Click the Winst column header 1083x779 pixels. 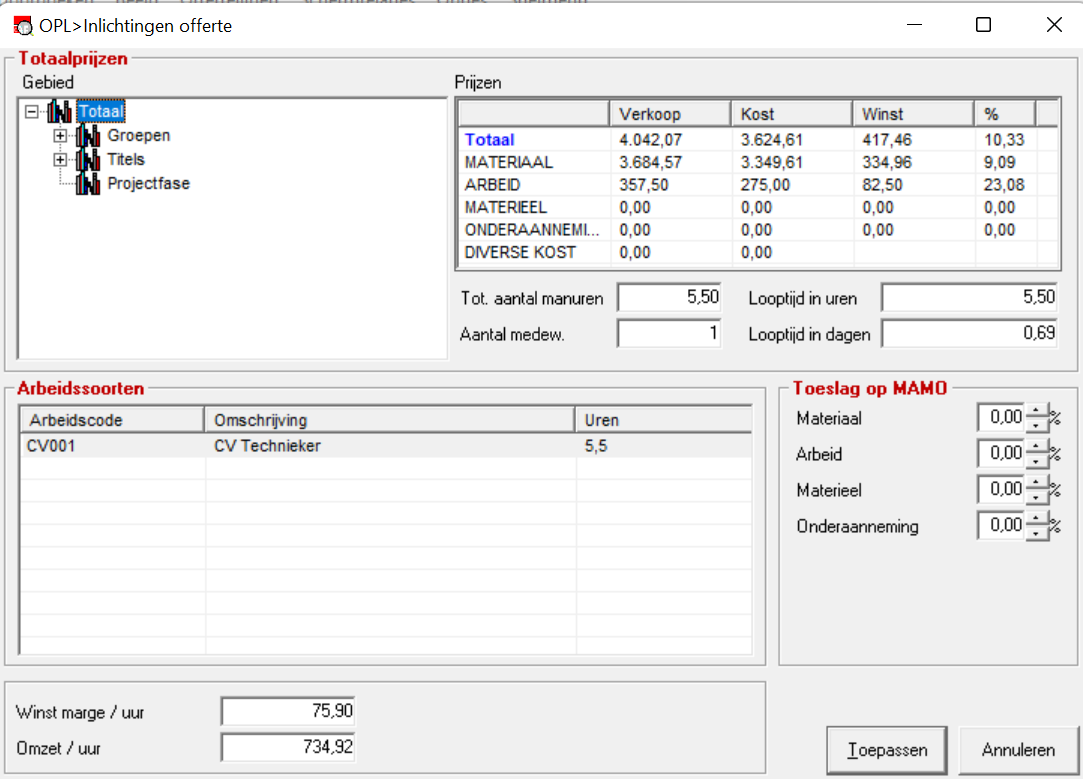click(913, 113)
